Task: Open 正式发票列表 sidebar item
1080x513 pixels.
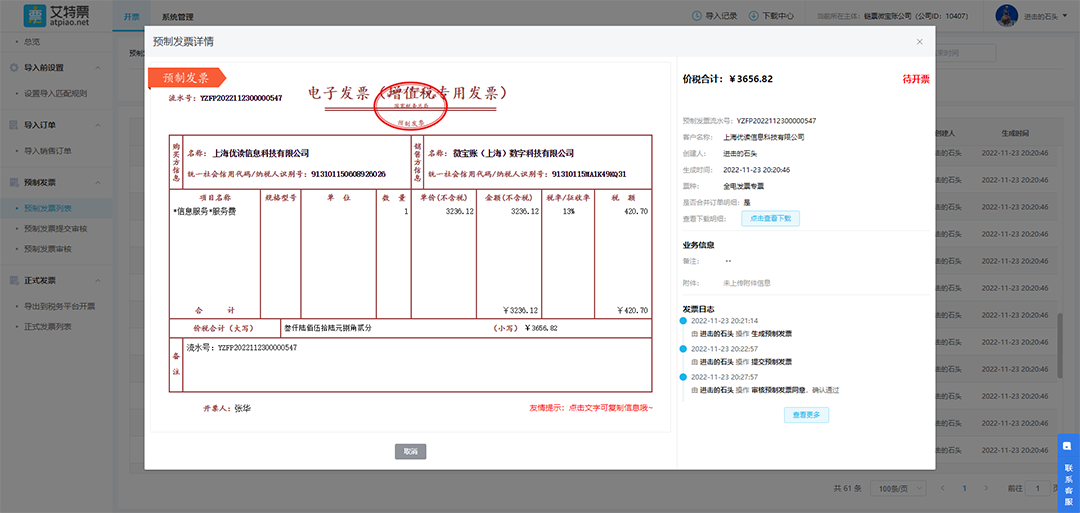Action: pyautogui.click(x=48, y=326)
